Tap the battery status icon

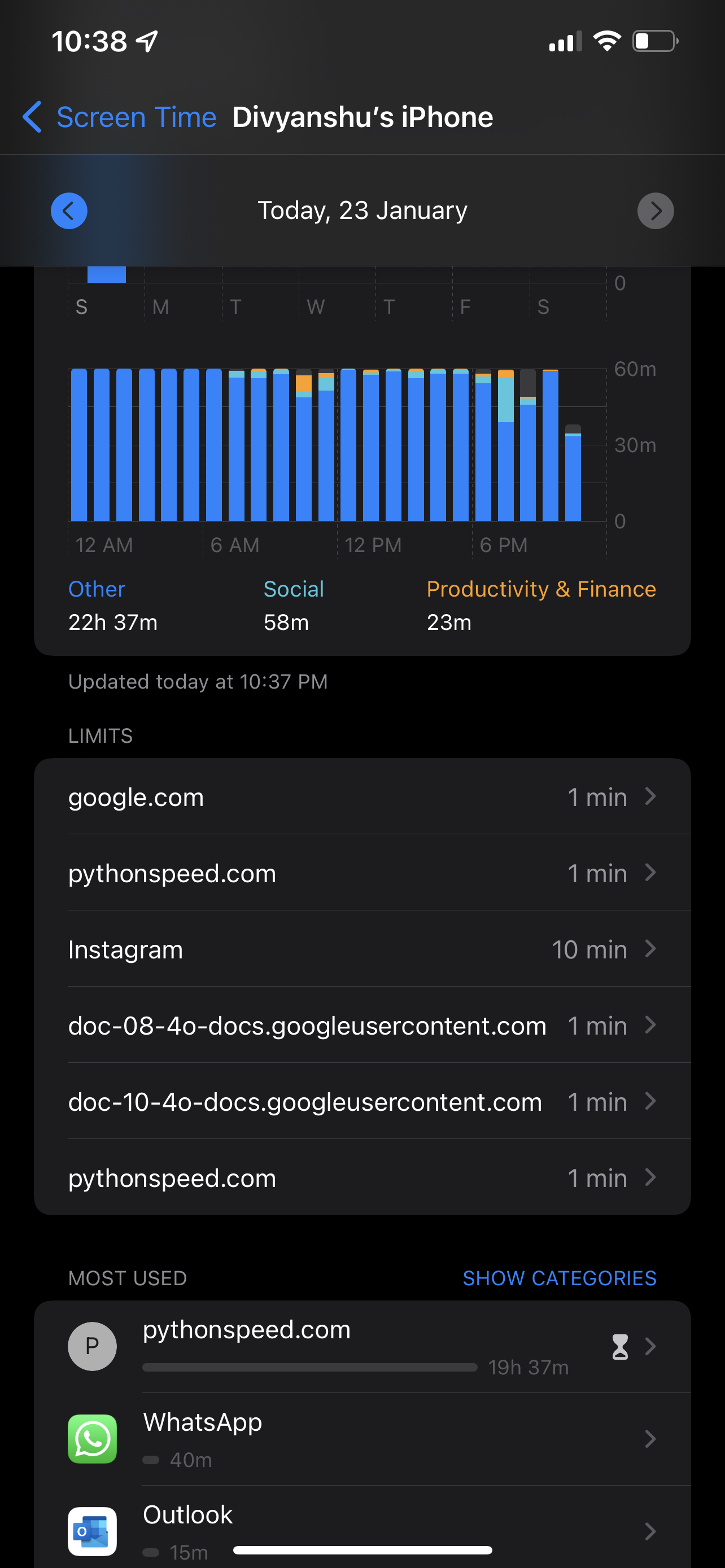[655, 41]
